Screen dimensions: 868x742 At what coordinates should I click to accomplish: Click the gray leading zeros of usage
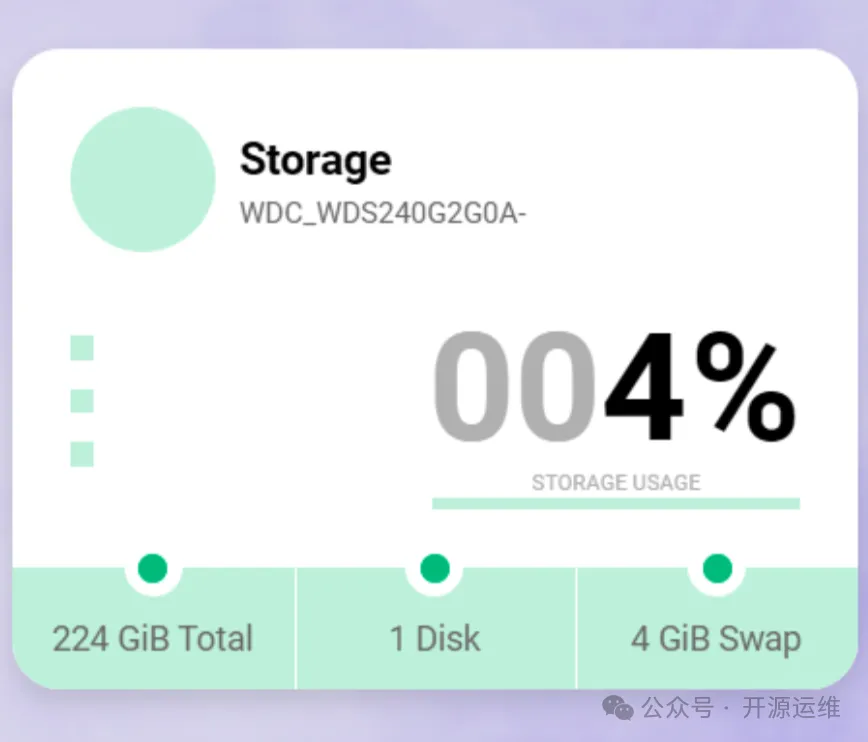(516, 390)
